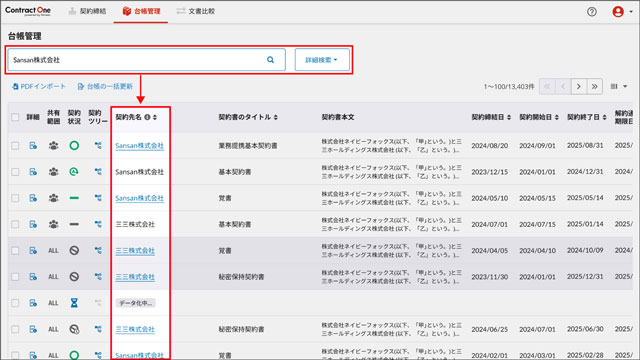Switch to the 文書比較 tab
640x360 pixels.
click(196, 11)
